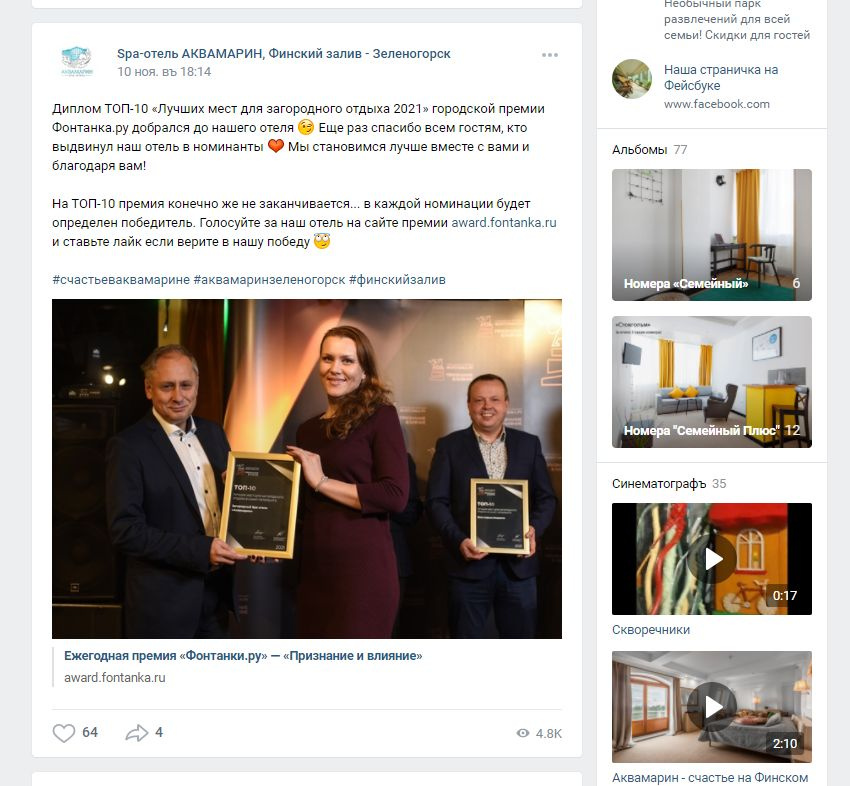Share the post via the arrow icon

point(137,733)
